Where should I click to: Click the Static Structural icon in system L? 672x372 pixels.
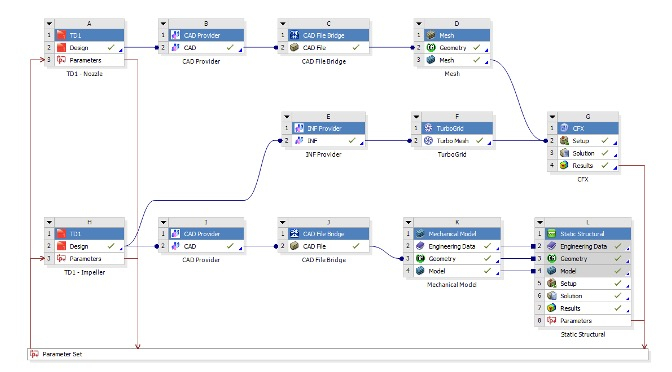[x=552, y=234]
